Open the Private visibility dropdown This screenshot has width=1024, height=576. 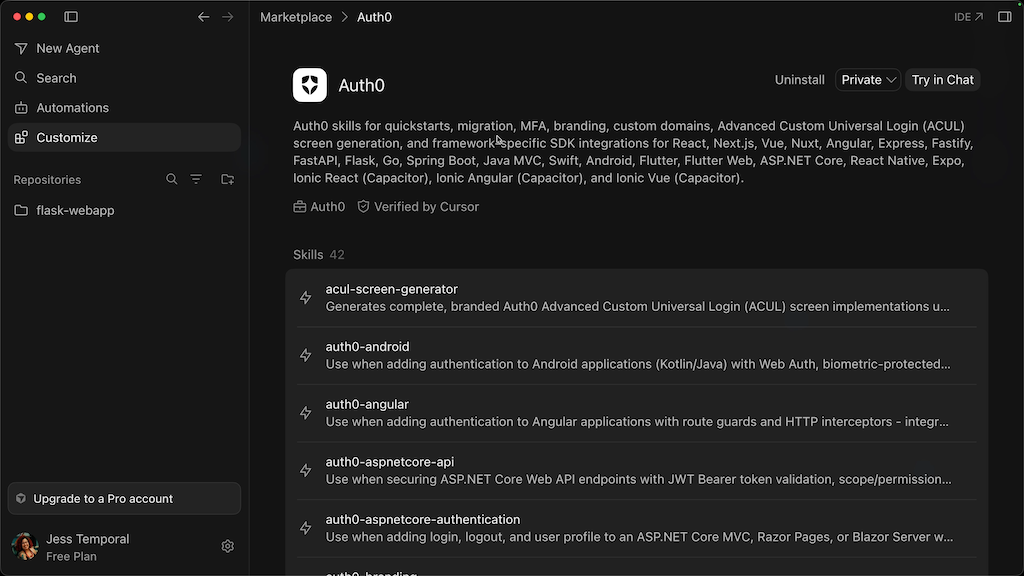(868, 80)
